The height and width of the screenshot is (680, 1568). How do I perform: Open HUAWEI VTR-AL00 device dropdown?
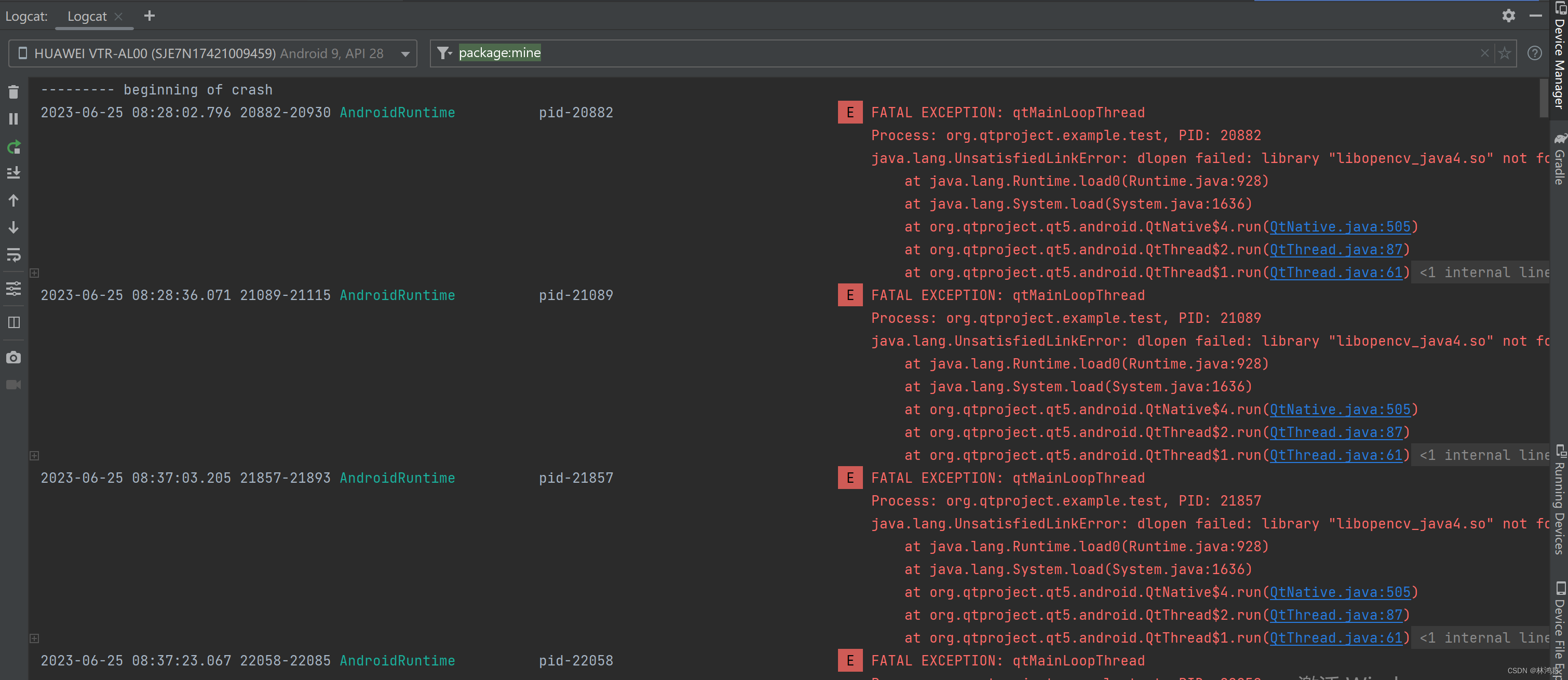[x=212, y=53]
